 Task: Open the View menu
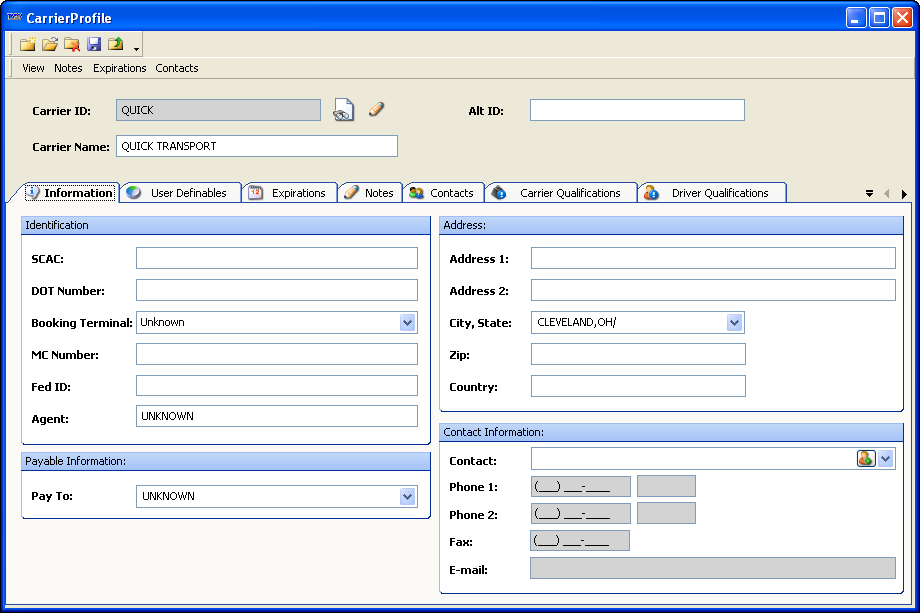pyautogui.click(x=33, y=68)
